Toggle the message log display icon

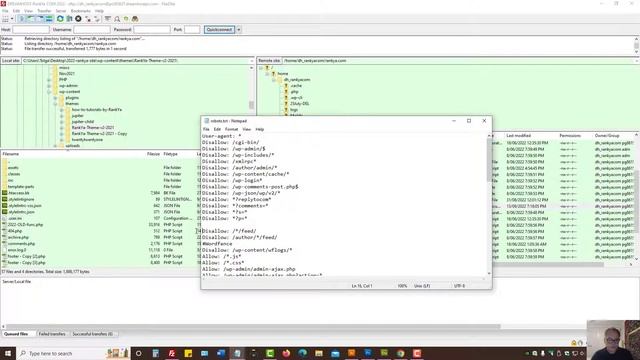pos(22,19)
